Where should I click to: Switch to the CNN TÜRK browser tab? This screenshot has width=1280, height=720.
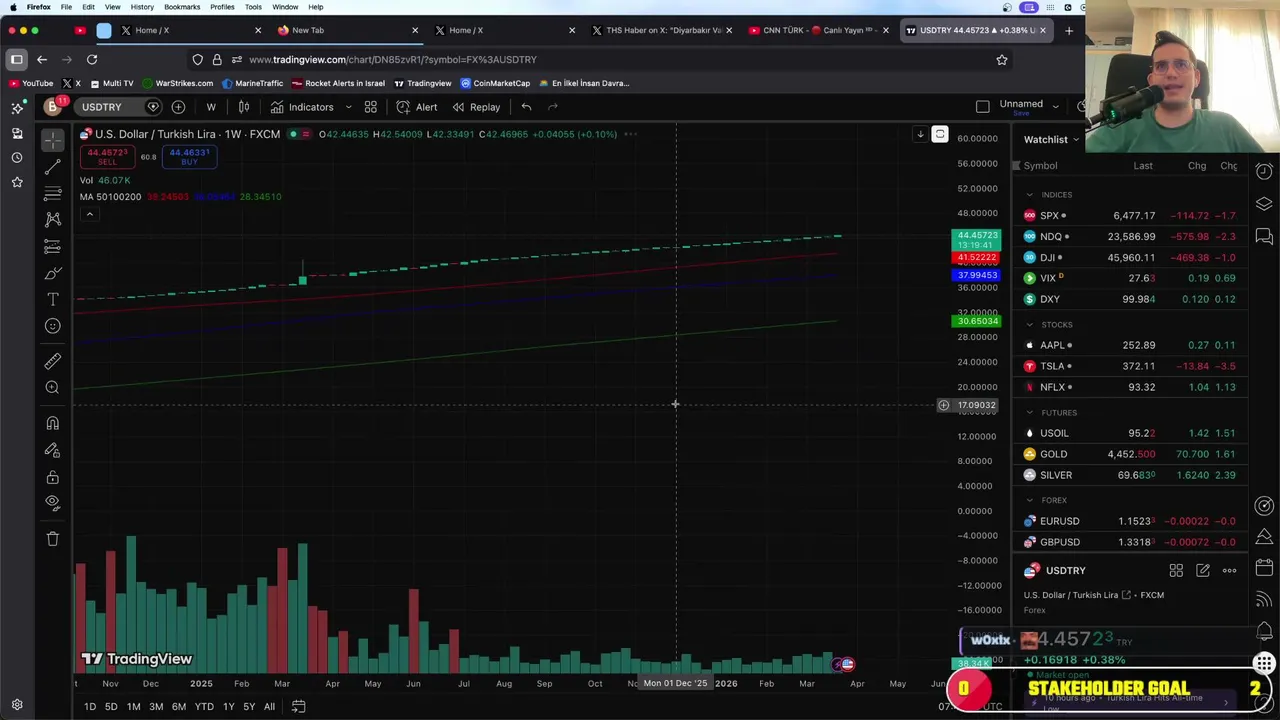[819, 30]
